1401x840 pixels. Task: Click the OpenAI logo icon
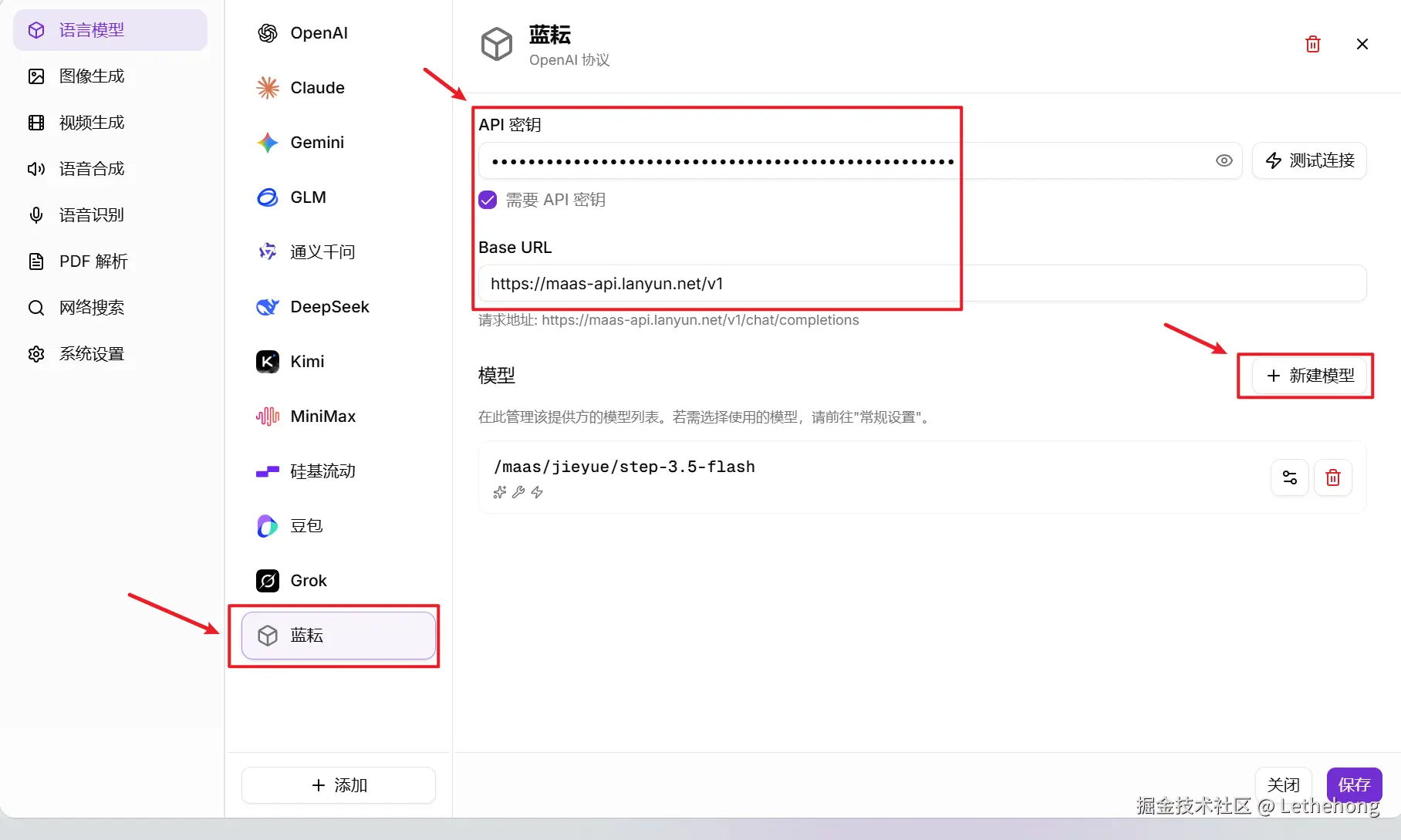(268, 33)
